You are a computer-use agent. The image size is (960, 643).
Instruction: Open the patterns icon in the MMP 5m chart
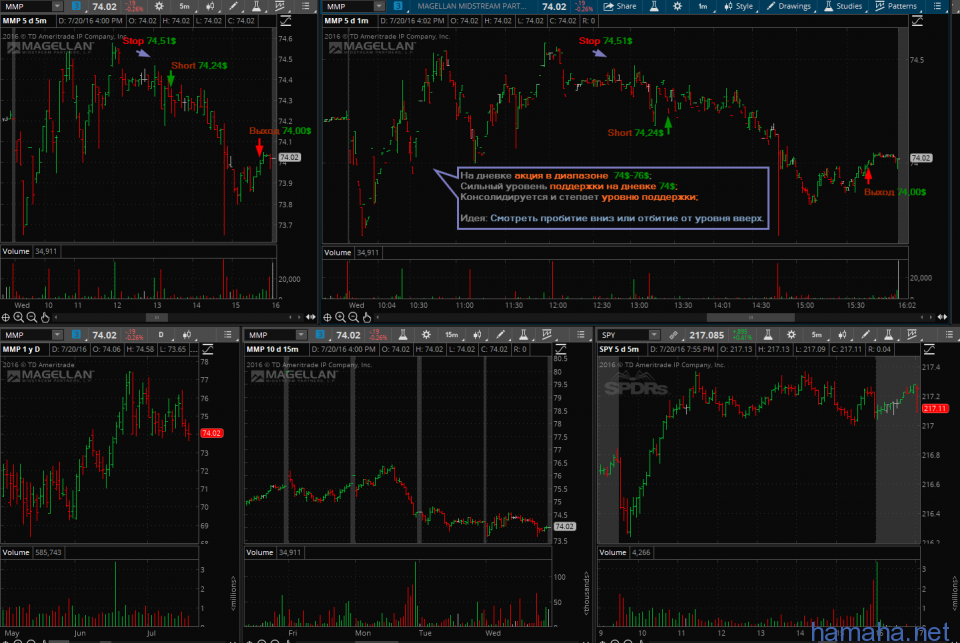coord(280,6)
